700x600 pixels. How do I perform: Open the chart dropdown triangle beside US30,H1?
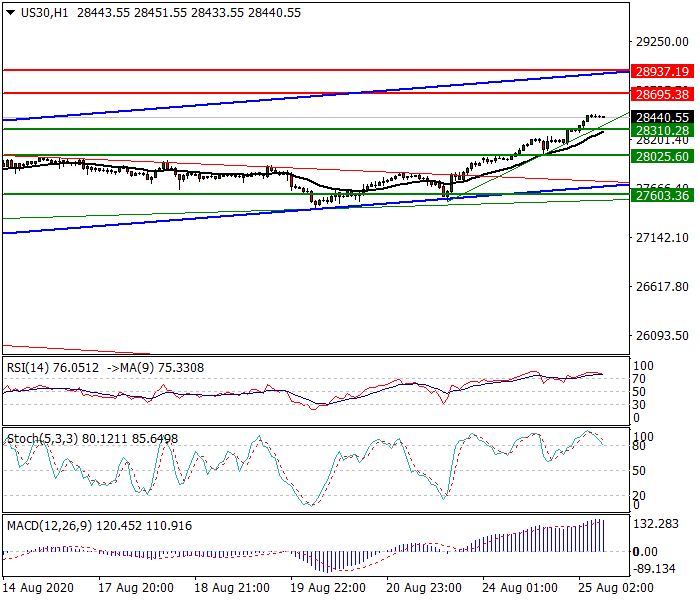[11, 12]
